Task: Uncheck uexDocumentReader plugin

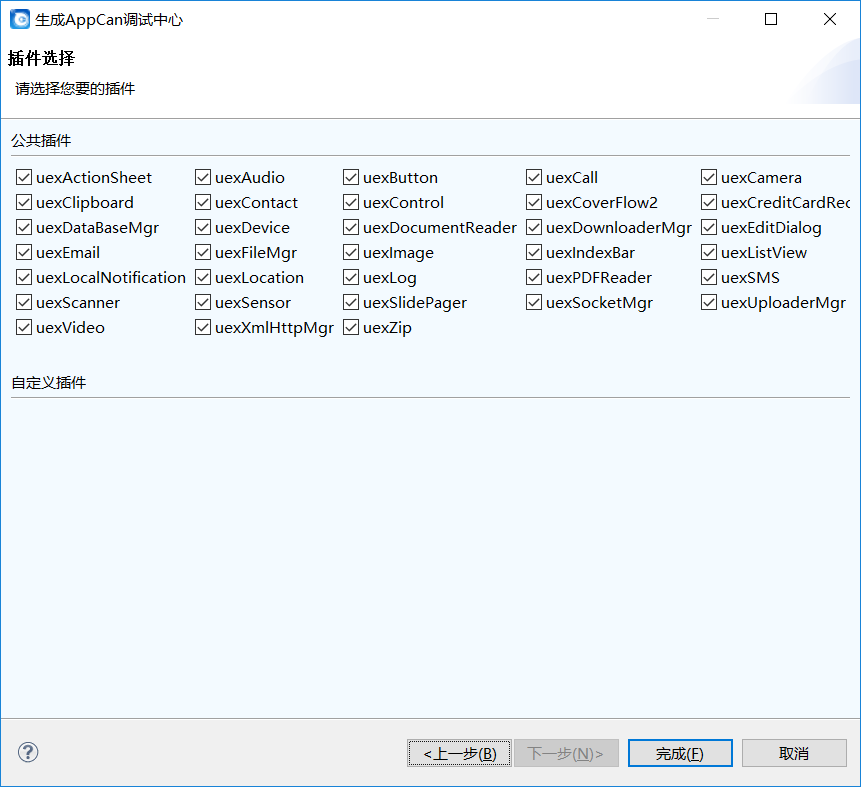Action: (x=351, y=227)
